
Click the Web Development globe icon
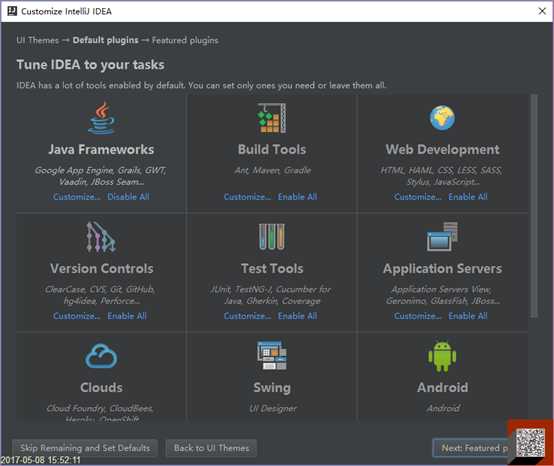coord(442,118)
